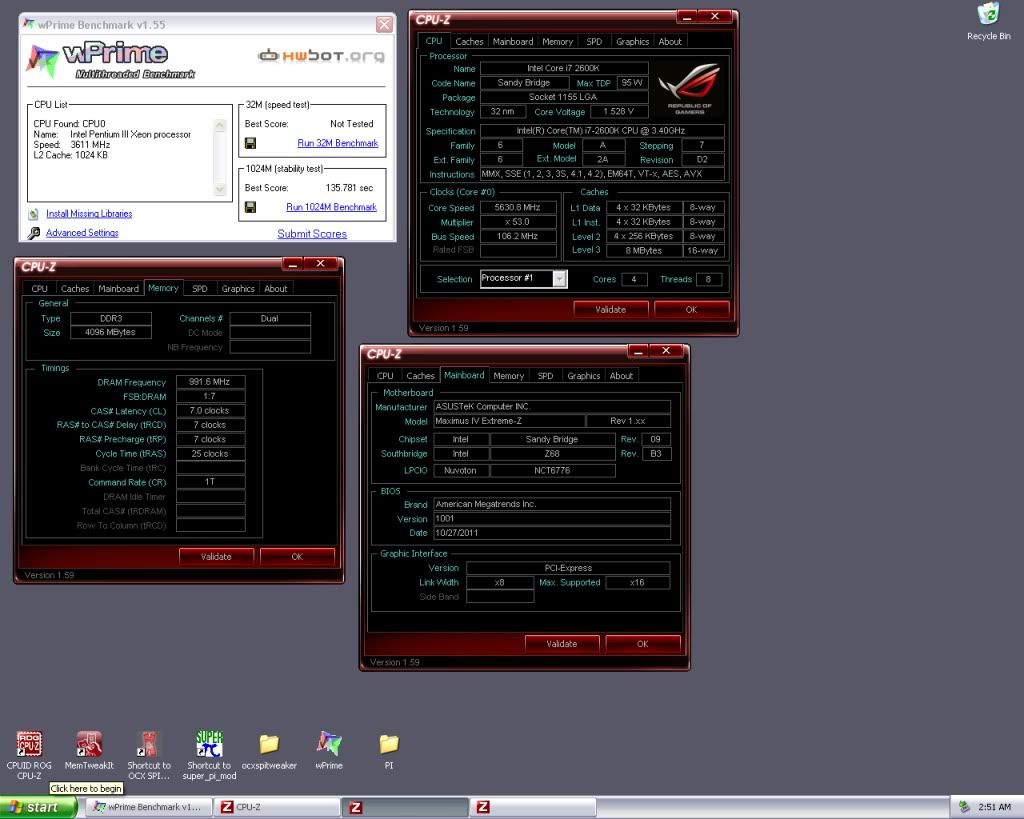Screen dimensions: 1024x819
Task: Open the ocxspitweaker folder icon
Action: [269, 745]
